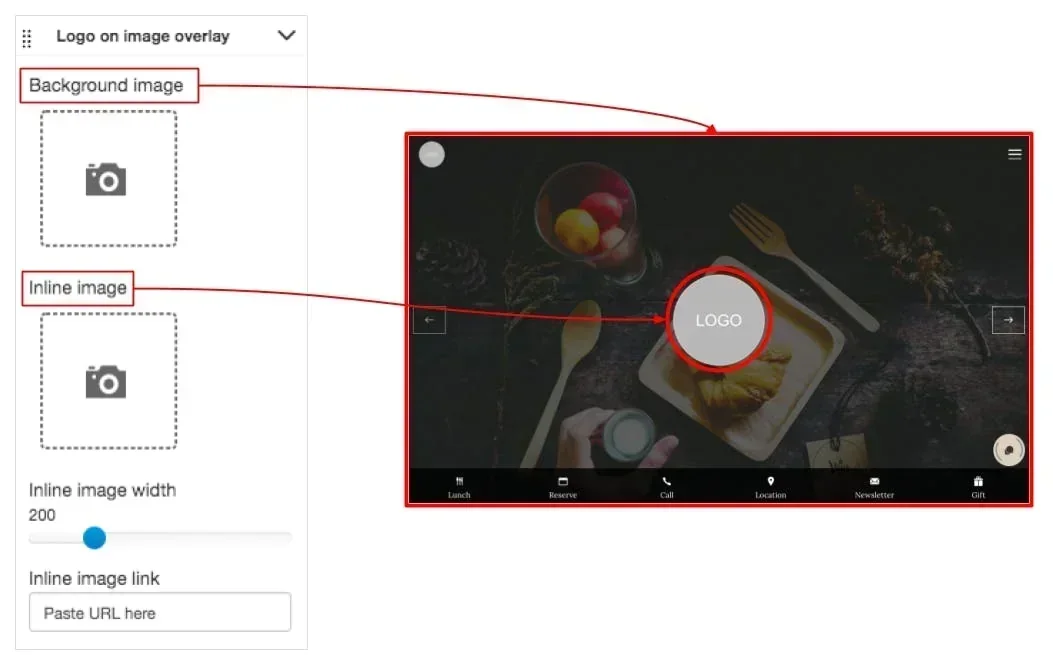
Task: Click the 200 width value
Action: [42, 515]
